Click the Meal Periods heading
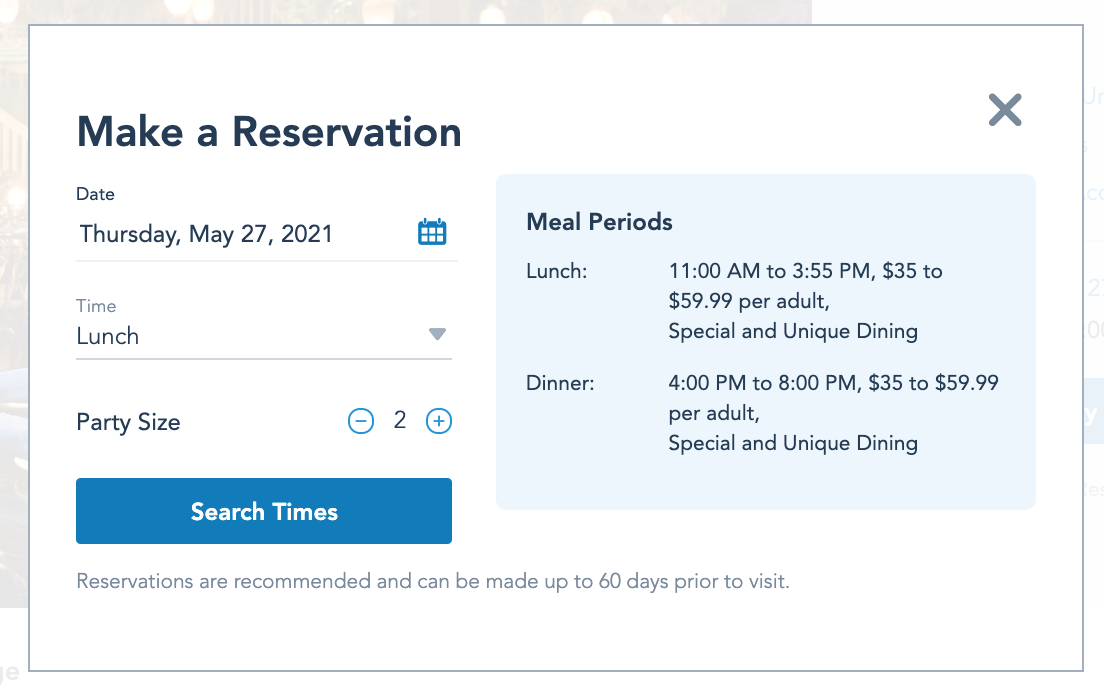The height and width of the screenshot is (694, 1104). pyautogui.click(x=599, y=221)
